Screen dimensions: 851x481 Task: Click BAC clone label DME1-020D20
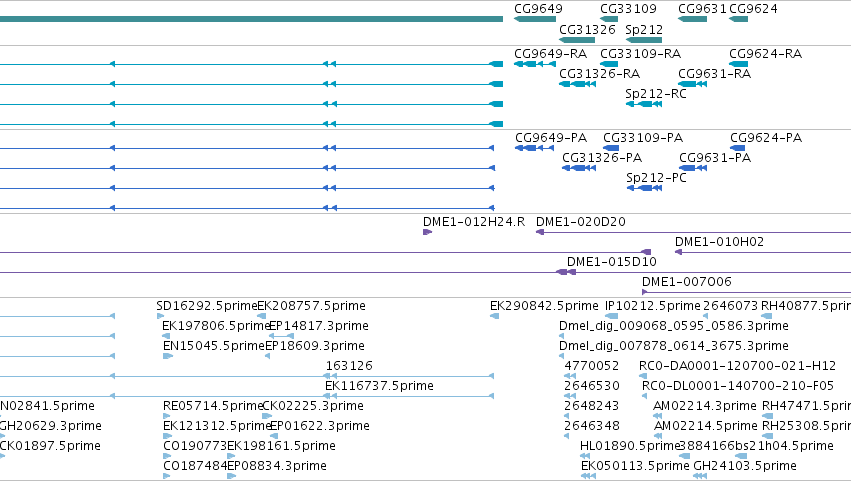click(x=581, y=222)
